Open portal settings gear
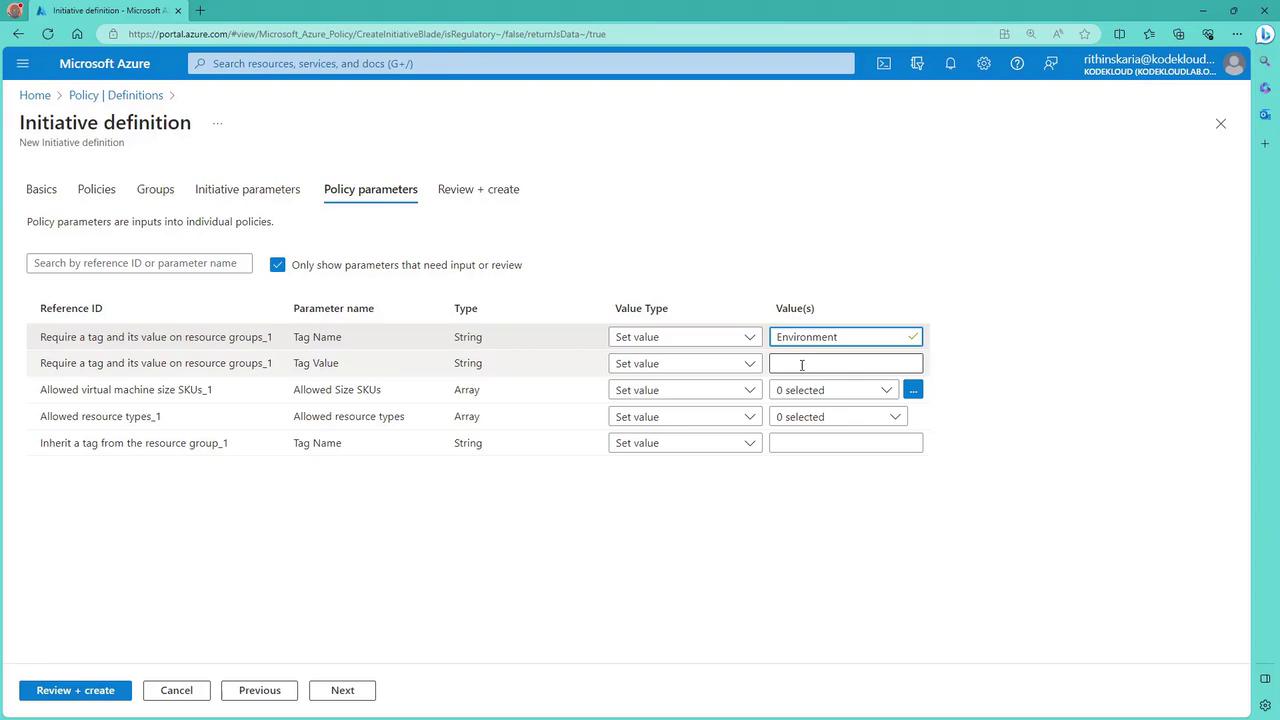The height and width of the screenshot is (720, 1280). pyautogui.click(x=984, y=63)
